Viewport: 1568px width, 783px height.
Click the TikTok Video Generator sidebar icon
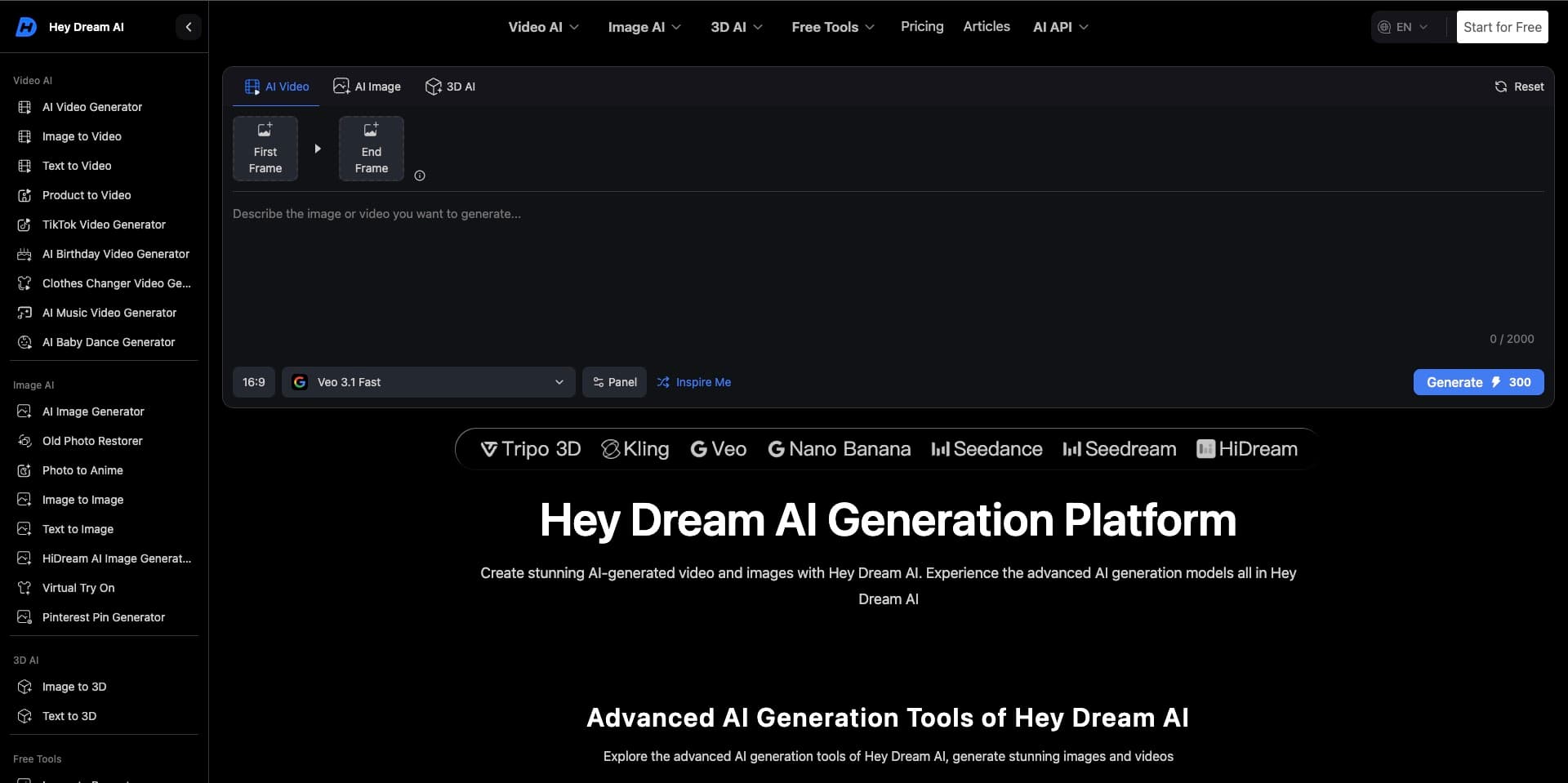tap(24, 225)
